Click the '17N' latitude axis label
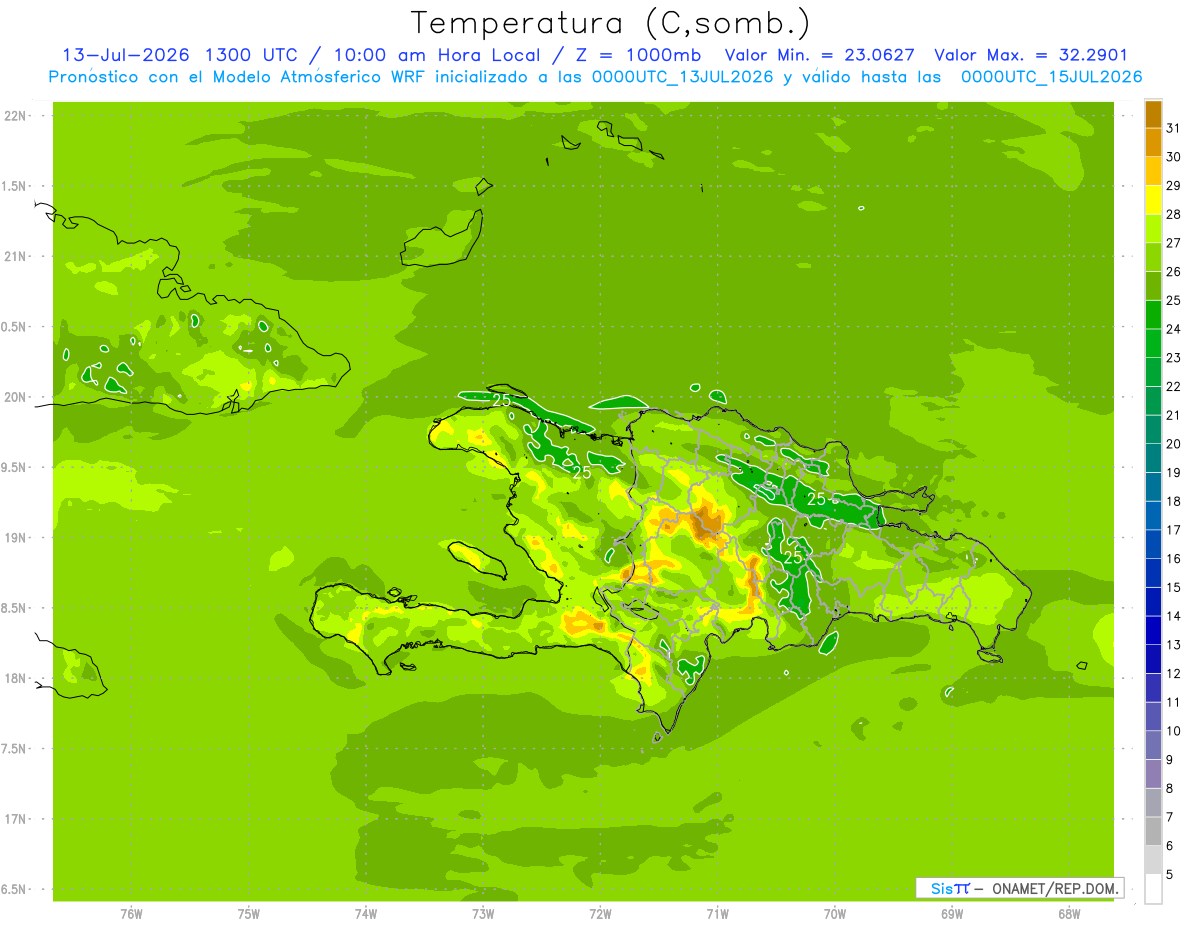Viewport: 1200px width, 927px height. tap(16, 819)
